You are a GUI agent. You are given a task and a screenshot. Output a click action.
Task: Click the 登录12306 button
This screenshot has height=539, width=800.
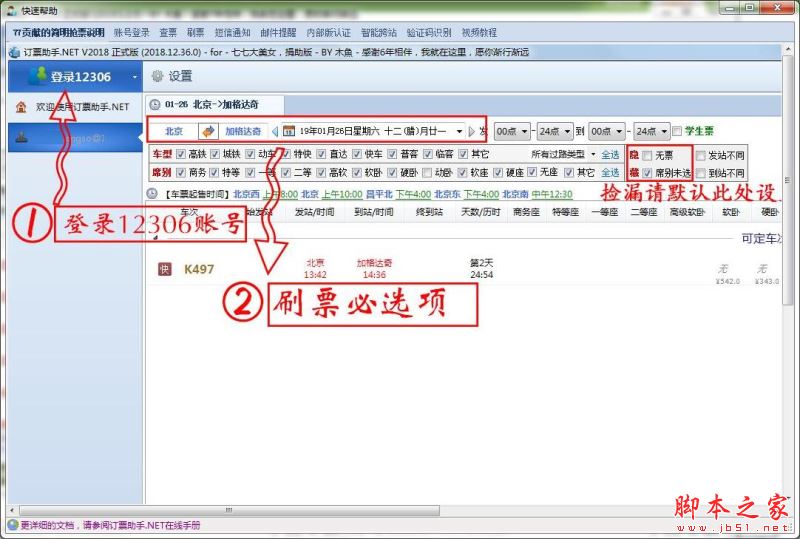[75, 77]
